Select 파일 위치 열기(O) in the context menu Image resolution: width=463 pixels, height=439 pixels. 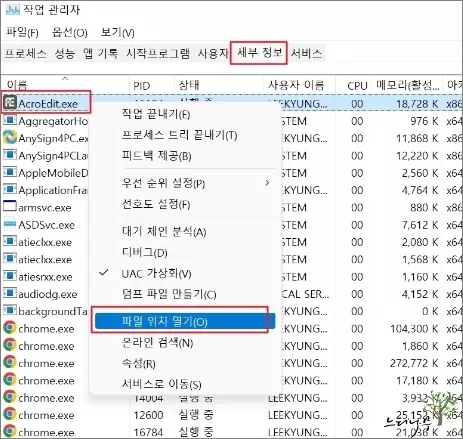[x=185, y=321]
